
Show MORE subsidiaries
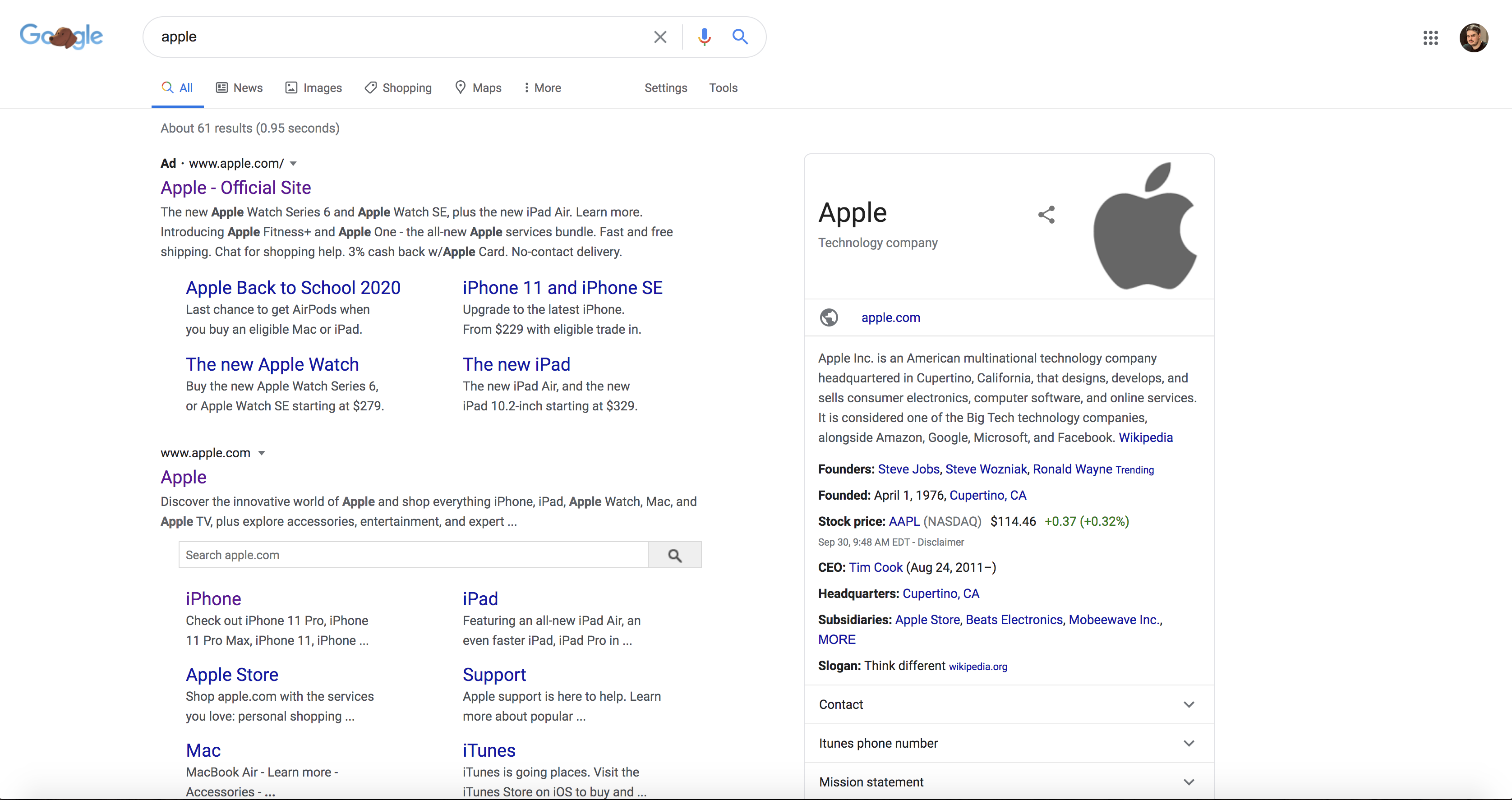coord(837,640)
